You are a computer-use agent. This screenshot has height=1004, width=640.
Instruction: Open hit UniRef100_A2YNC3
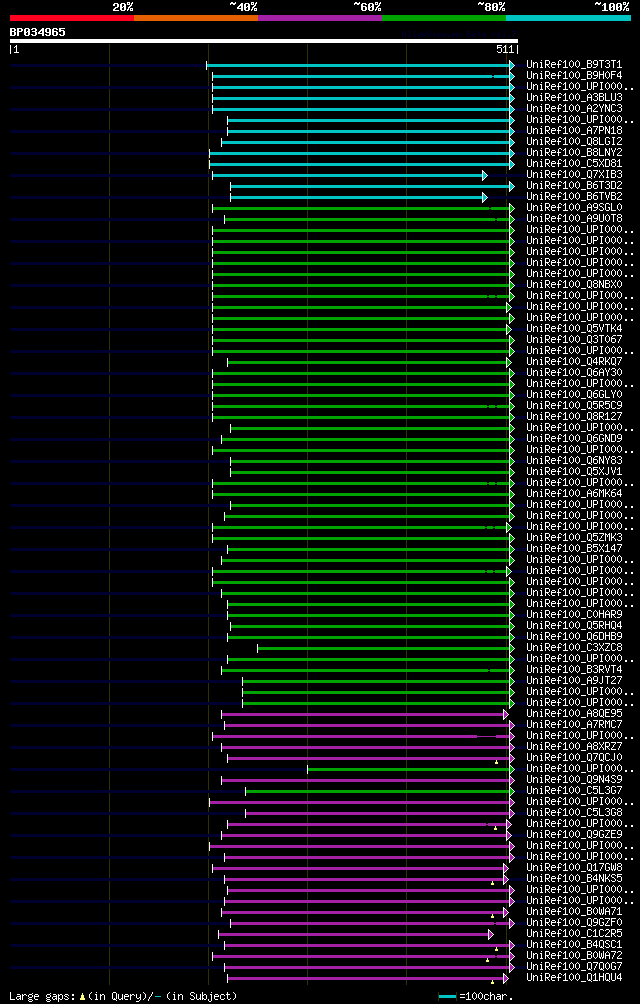pos(574,109)
